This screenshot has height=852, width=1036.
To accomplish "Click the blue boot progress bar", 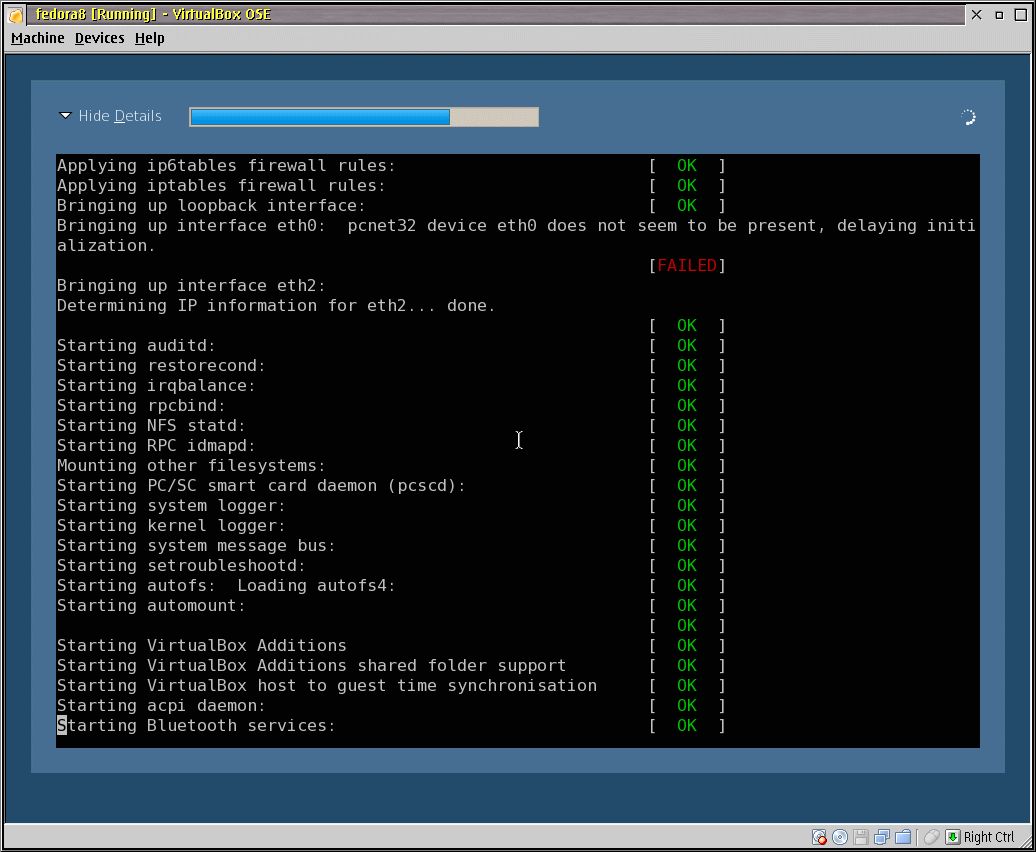I will 363,117.
